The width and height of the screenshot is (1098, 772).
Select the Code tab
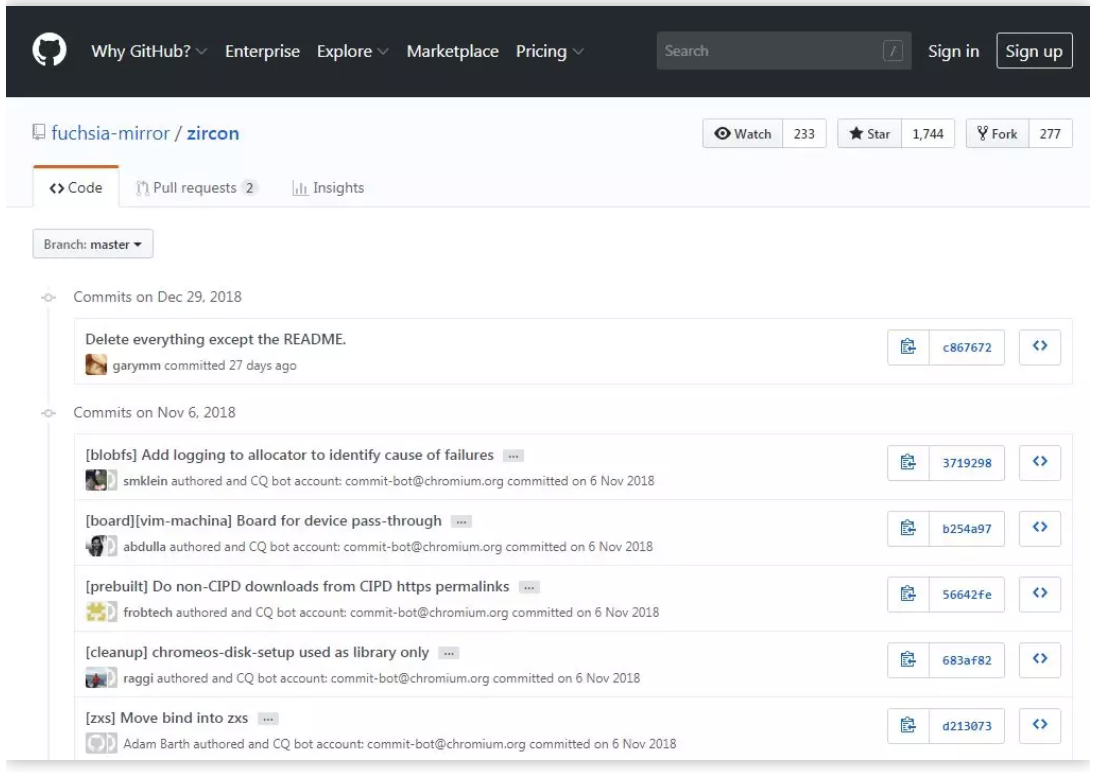pyautogui.click(x=76, y=188)
